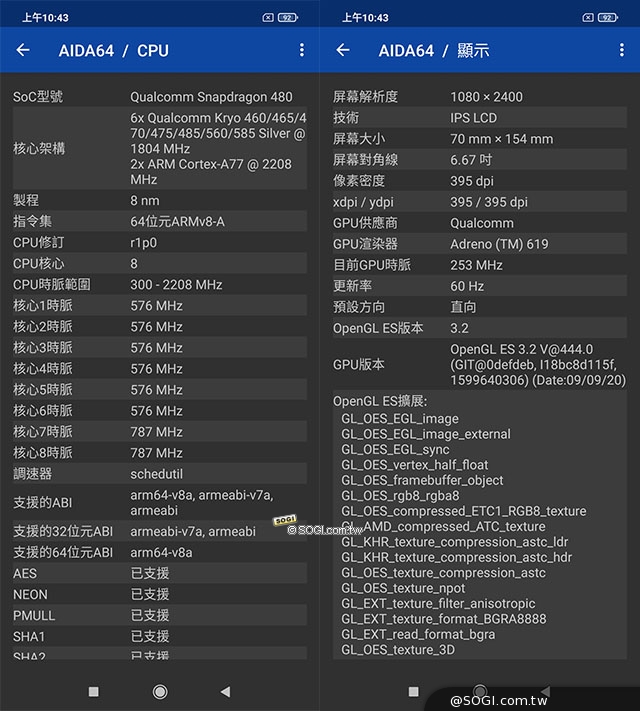This screenshot has width=640, height=711.
Task: Tap 'AIDA64 / 顯示' title
Action: (434, 50)
